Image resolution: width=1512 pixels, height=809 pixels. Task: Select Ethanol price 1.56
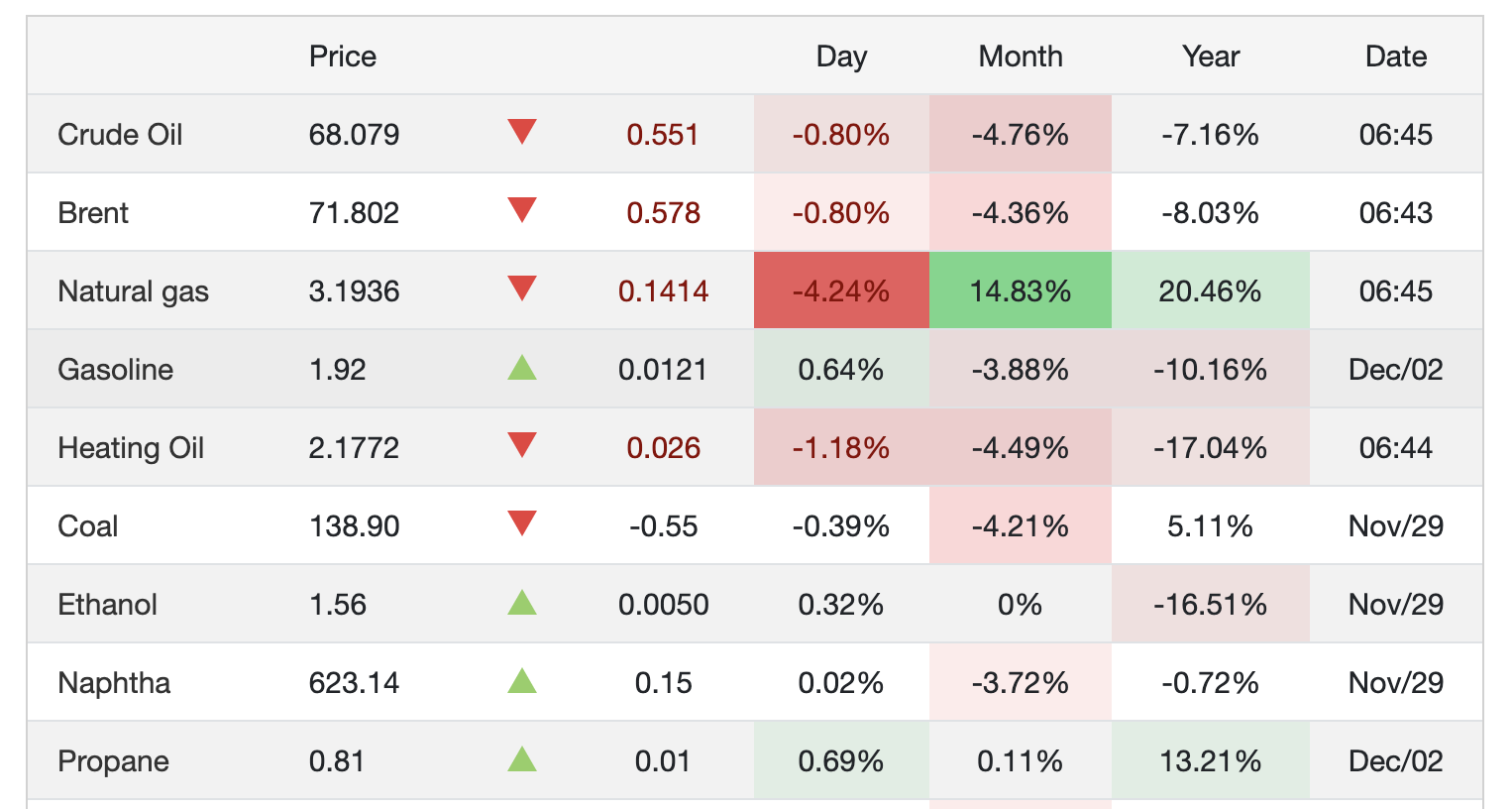[x=338, y=604]
